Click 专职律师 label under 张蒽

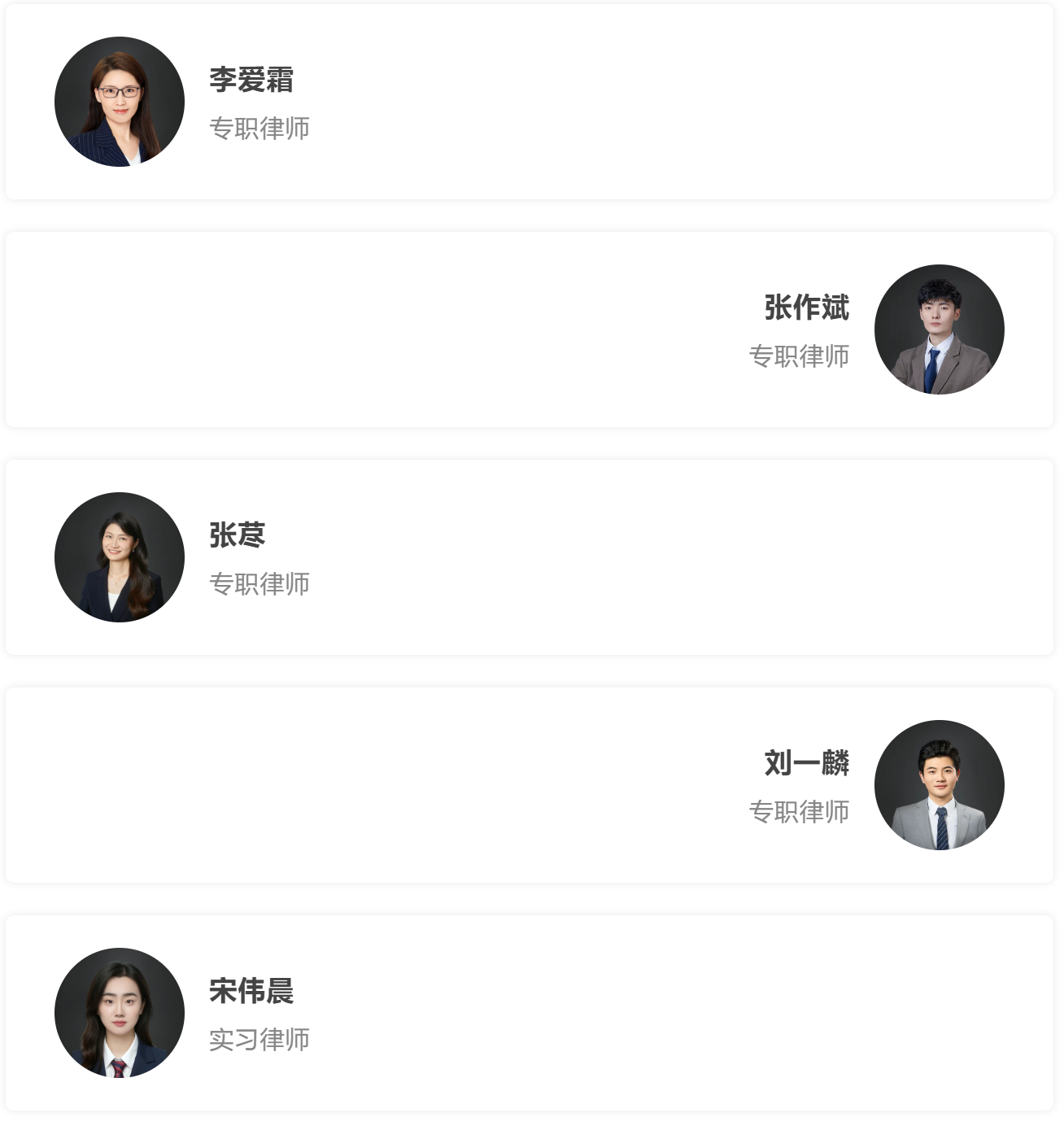click(259, 584)
